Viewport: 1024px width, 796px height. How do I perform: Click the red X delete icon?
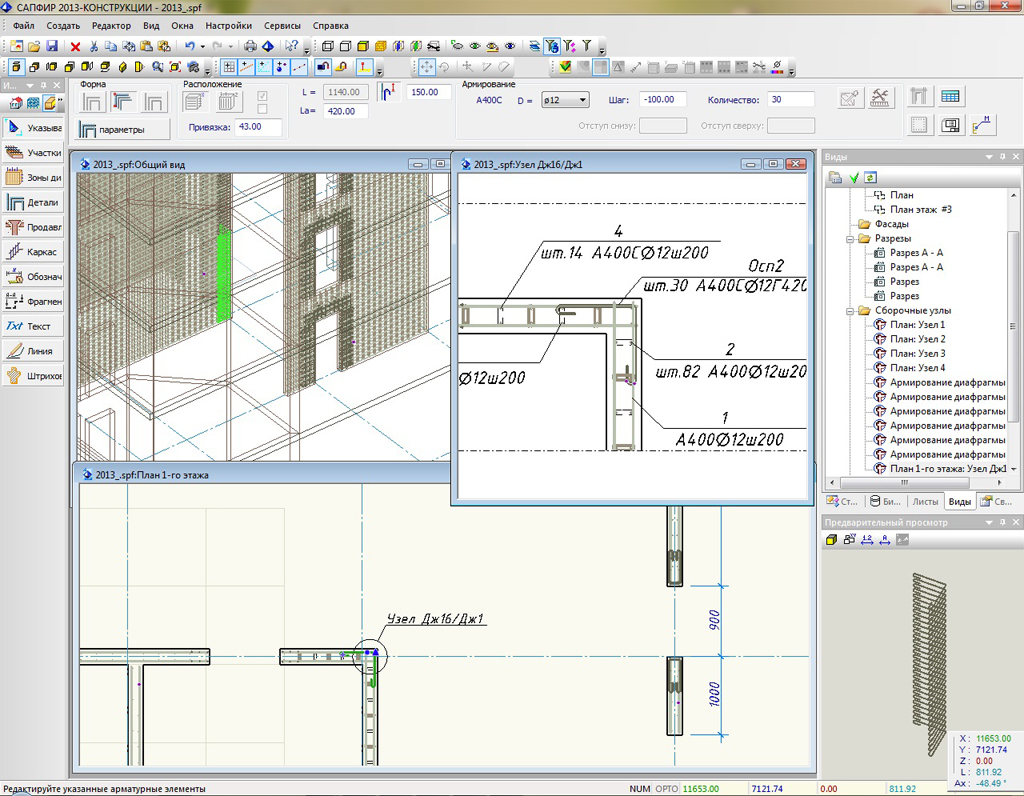pos(76,46)
